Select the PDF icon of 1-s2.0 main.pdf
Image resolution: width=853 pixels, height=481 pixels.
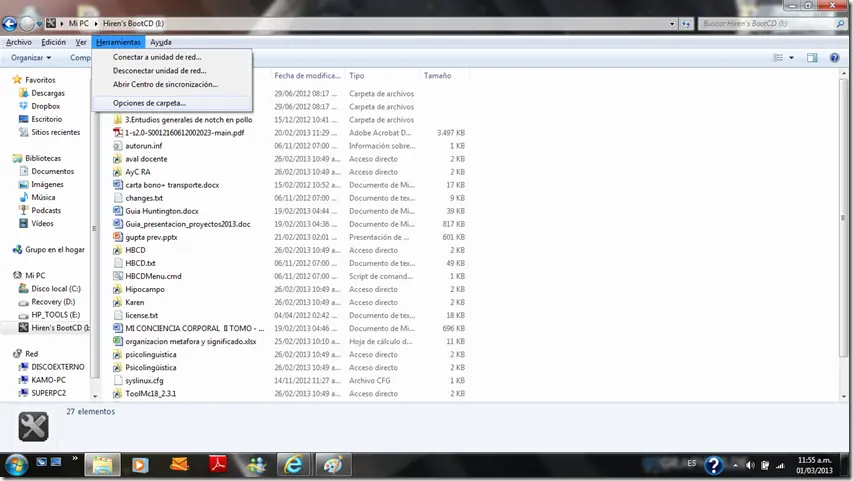coord(118,133)
